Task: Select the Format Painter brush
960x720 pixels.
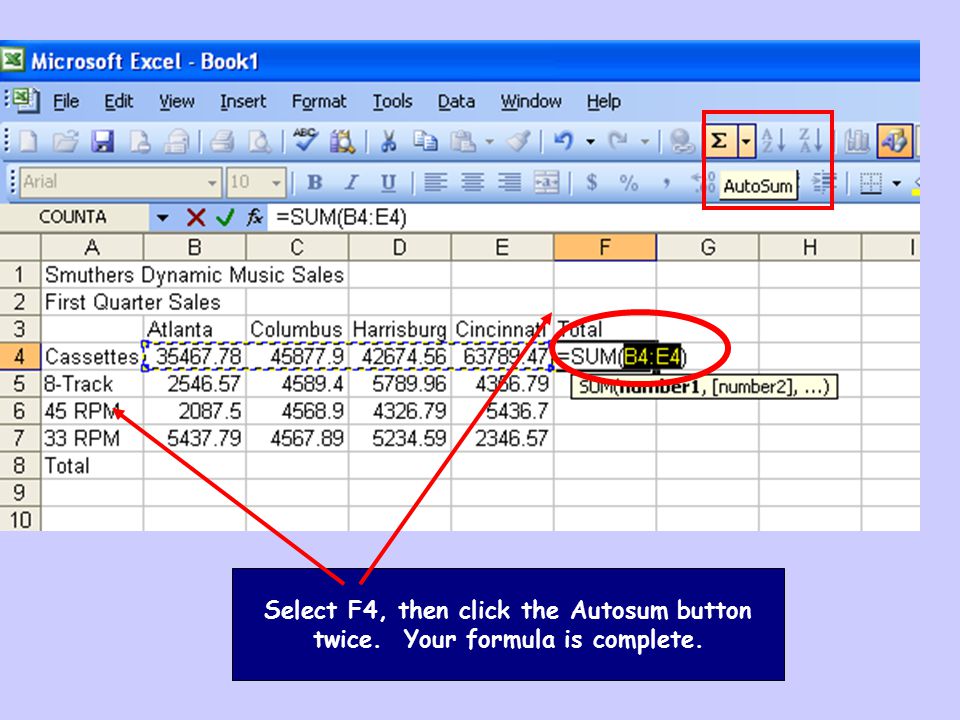Action: 518,142
